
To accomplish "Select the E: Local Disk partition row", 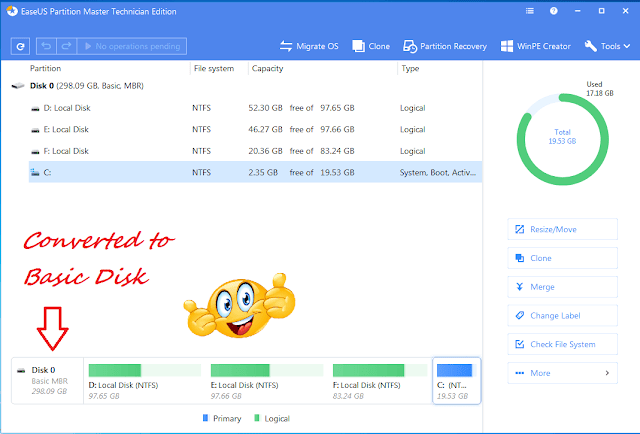I will 255,129.
